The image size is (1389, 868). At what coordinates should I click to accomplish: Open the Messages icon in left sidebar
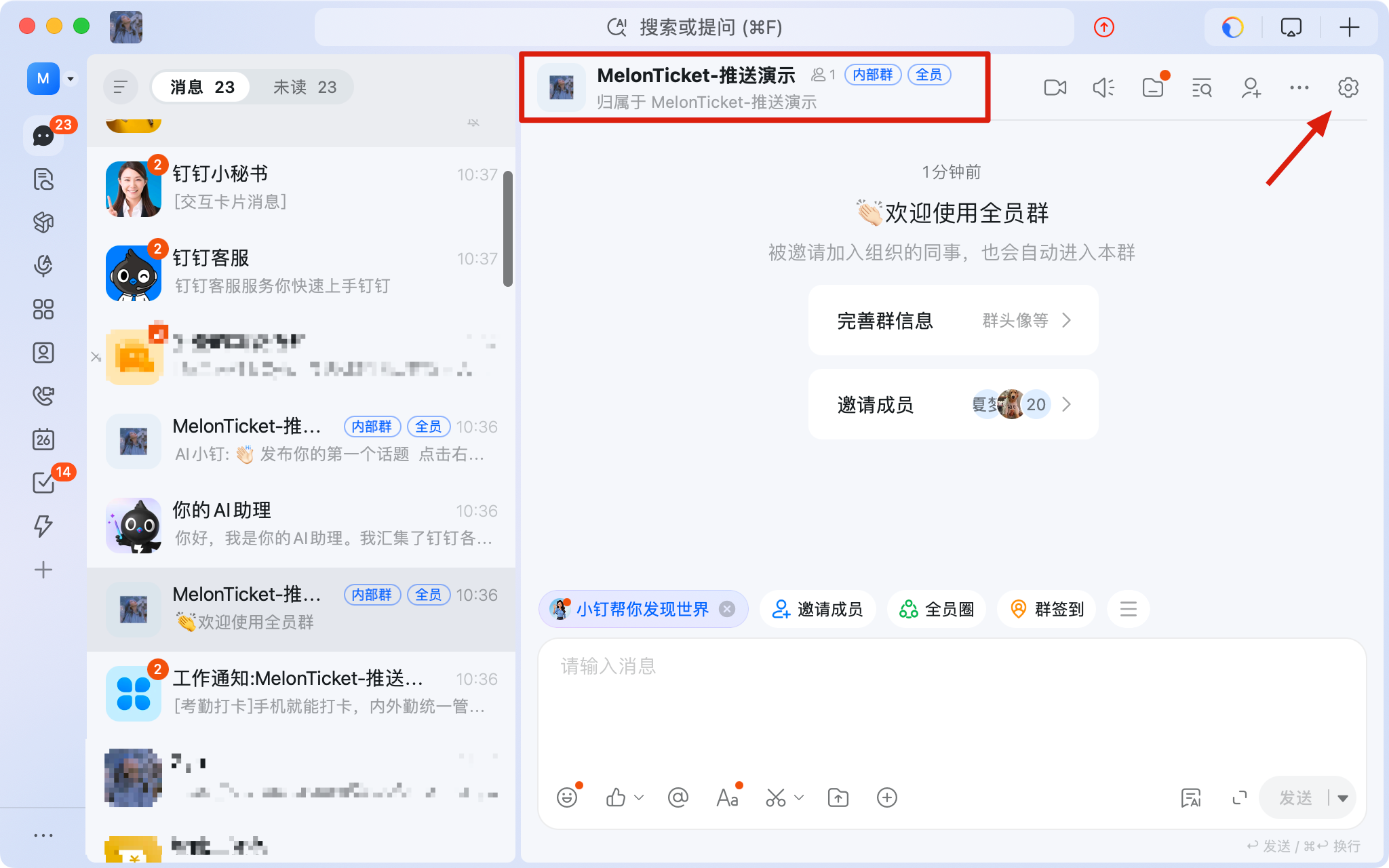(x=43, y=136)
